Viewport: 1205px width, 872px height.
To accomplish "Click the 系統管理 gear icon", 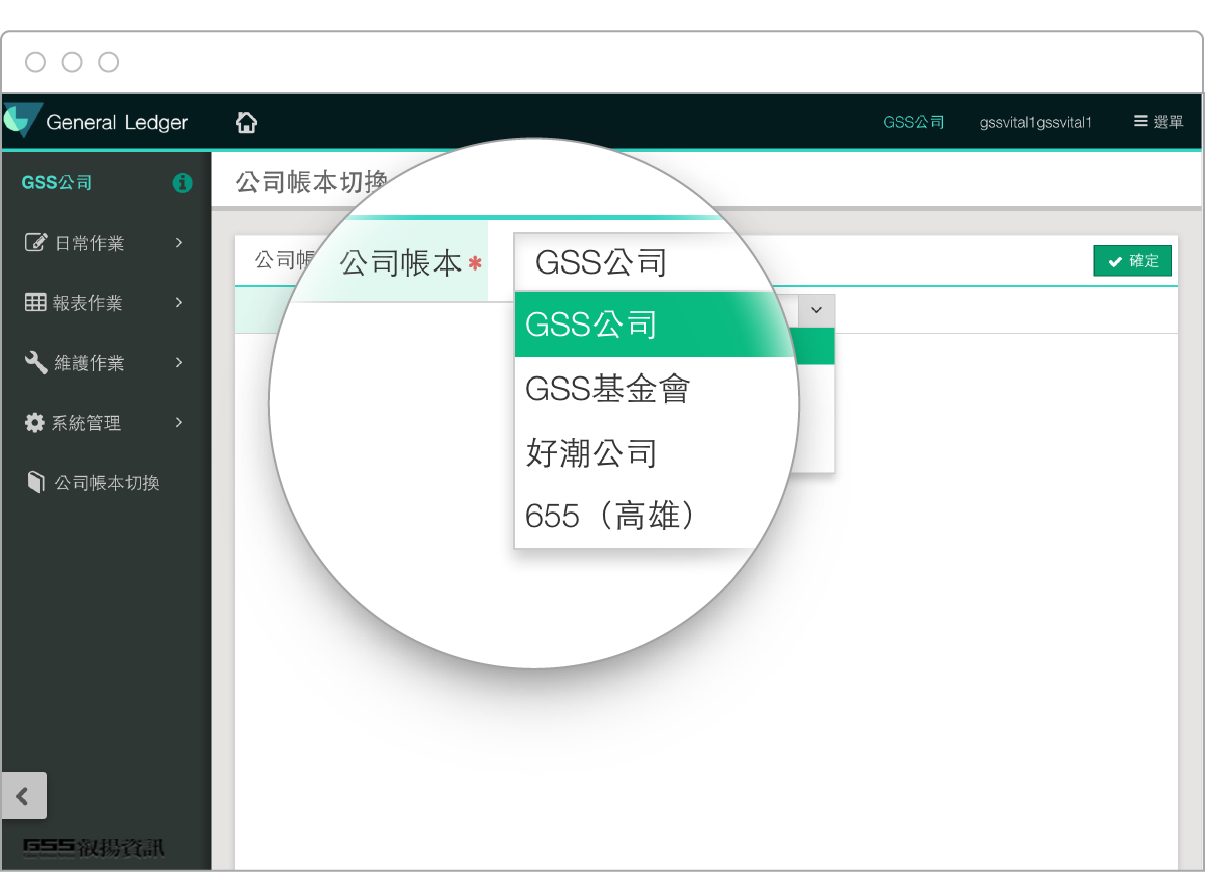I will [x=35, y=422].
